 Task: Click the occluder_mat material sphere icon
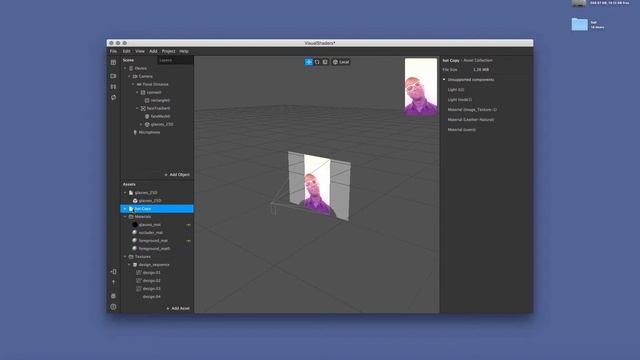(135, 233)
